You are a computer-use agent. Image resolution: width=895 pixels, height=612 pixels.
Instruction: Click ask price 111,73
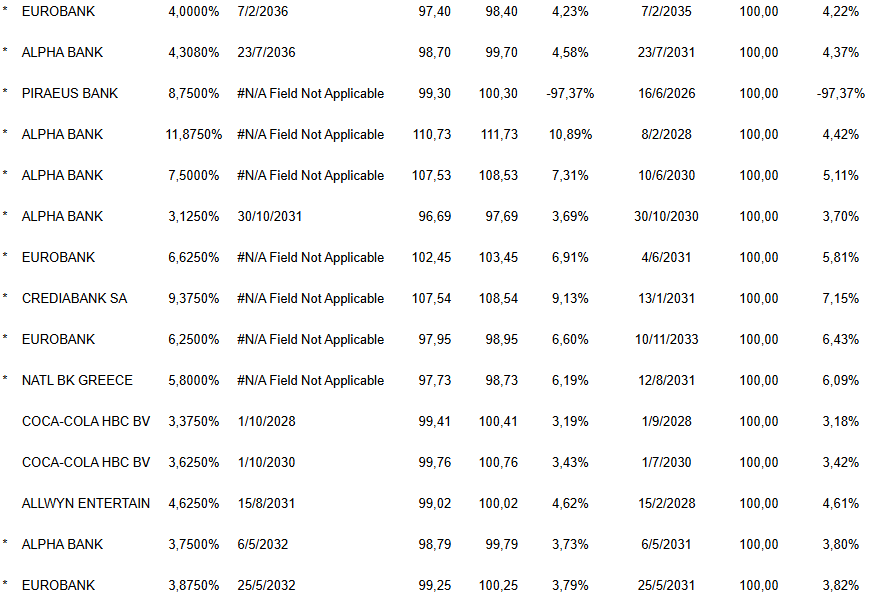click(x=499, y=134)
